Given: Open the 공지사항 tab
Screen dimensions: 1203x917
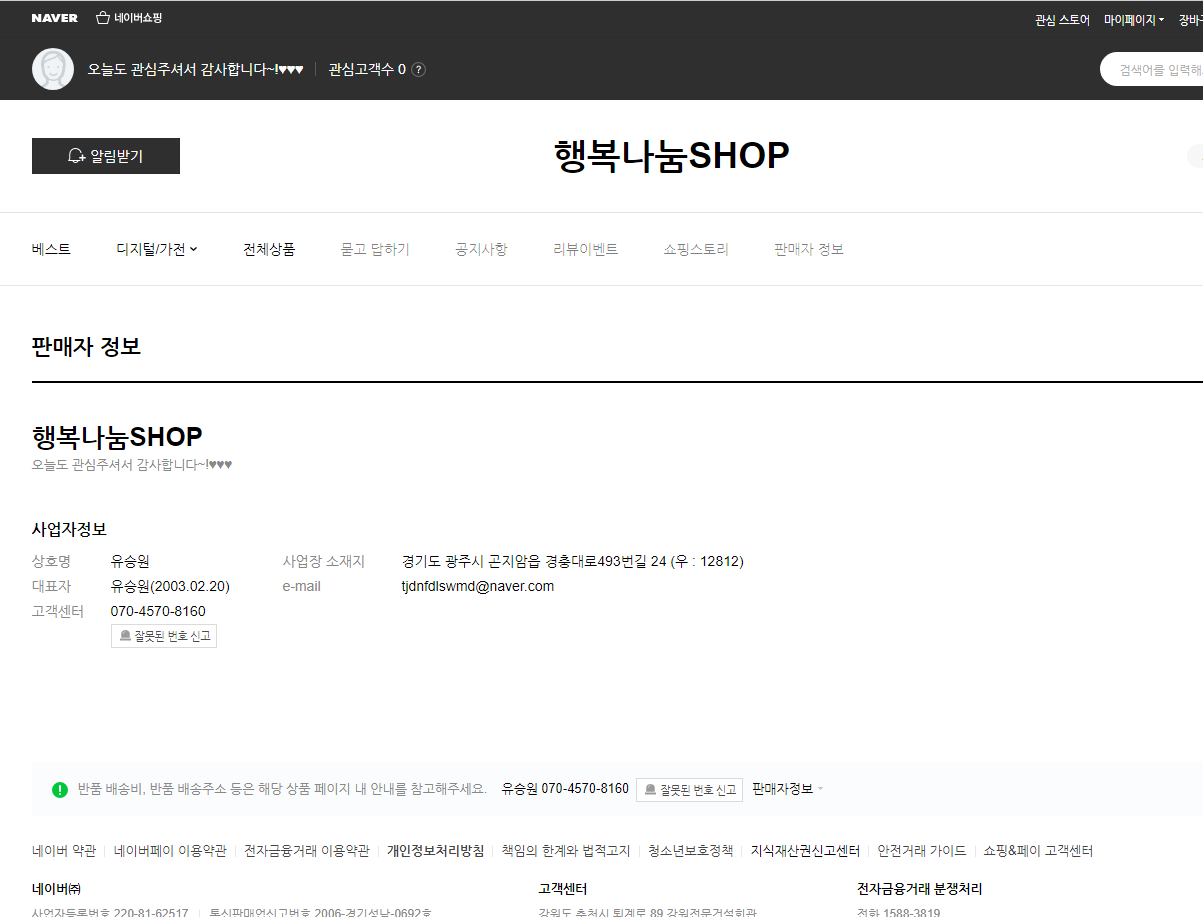Looking at the screenshot, I should click(481, 249).
